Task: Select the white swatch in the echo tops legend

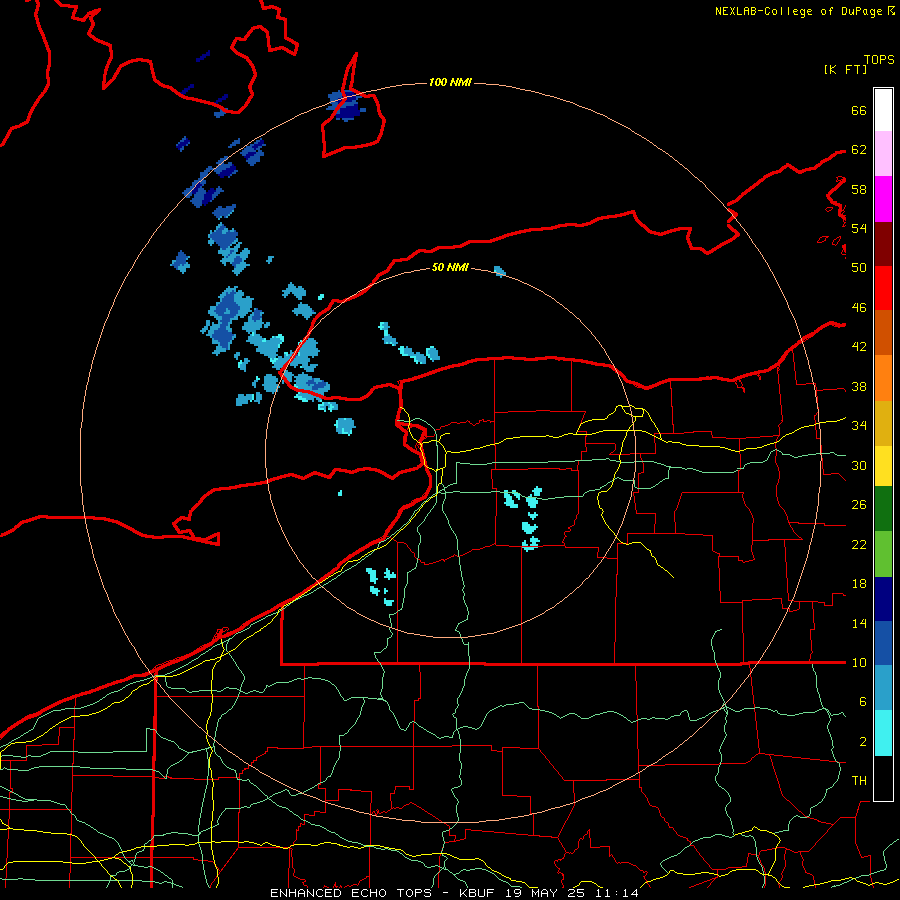Action: 883,110
